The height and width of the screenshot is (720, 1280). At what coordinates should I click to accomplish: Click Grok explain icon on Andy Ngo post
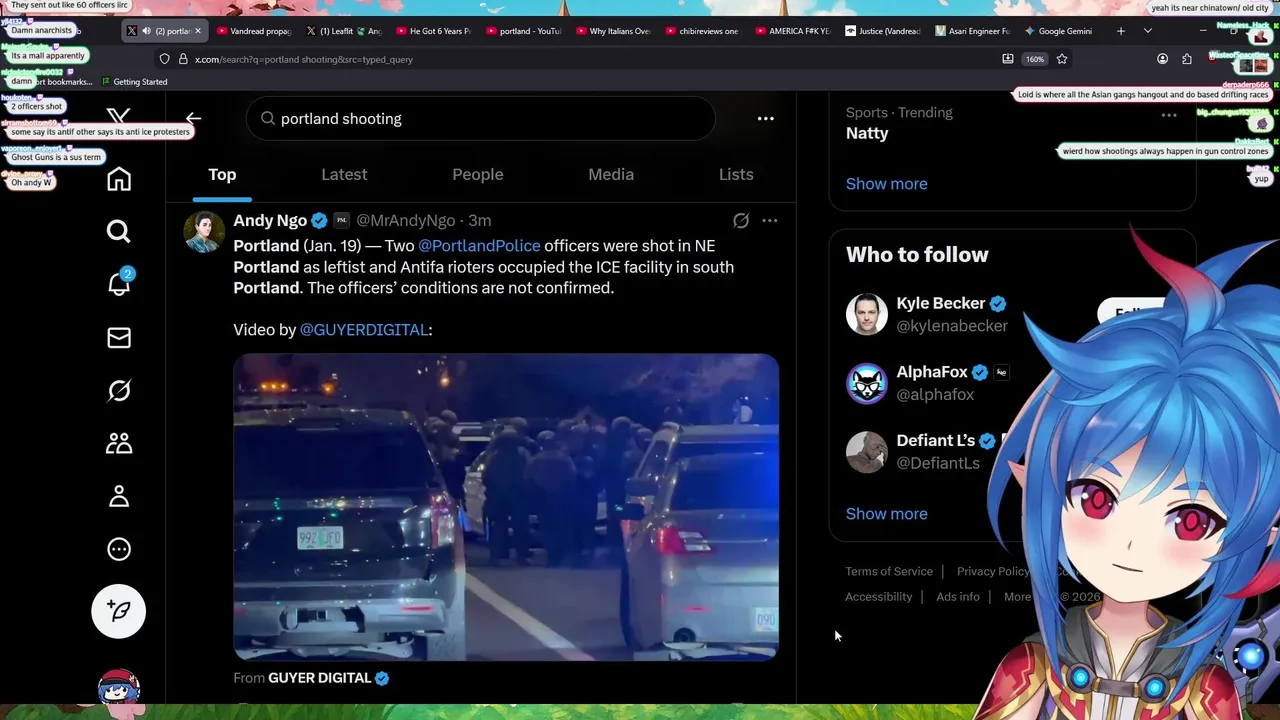coord(741,220)
